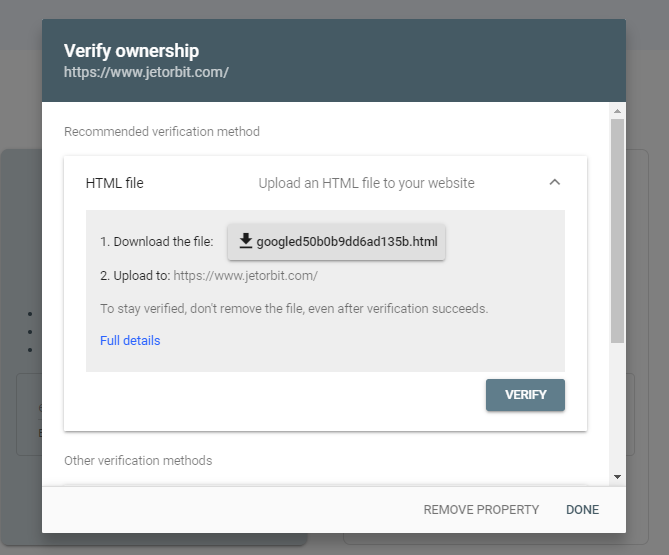Click the scrollbar up arrow
Screen dimensions: 669x555
[x=617, y=111]
